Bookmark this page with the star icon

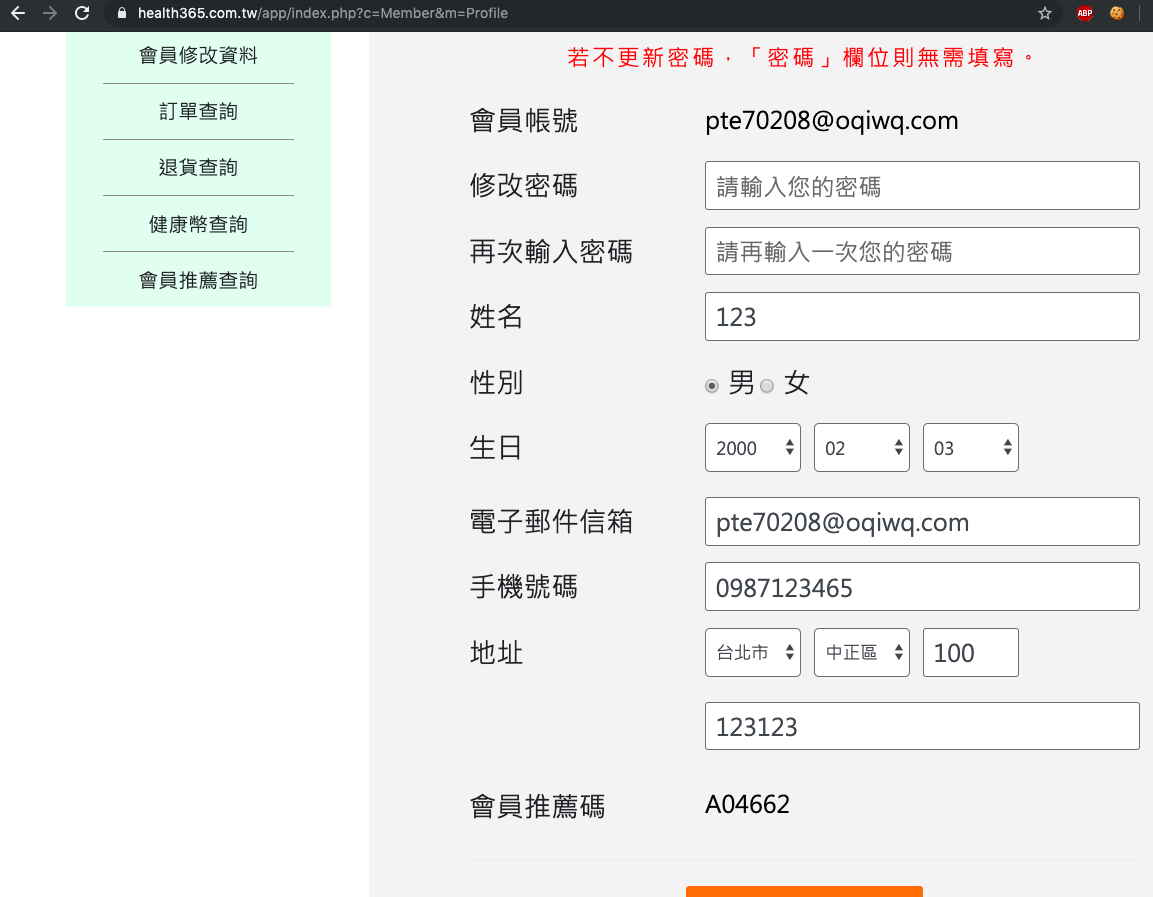[1045, 13]
